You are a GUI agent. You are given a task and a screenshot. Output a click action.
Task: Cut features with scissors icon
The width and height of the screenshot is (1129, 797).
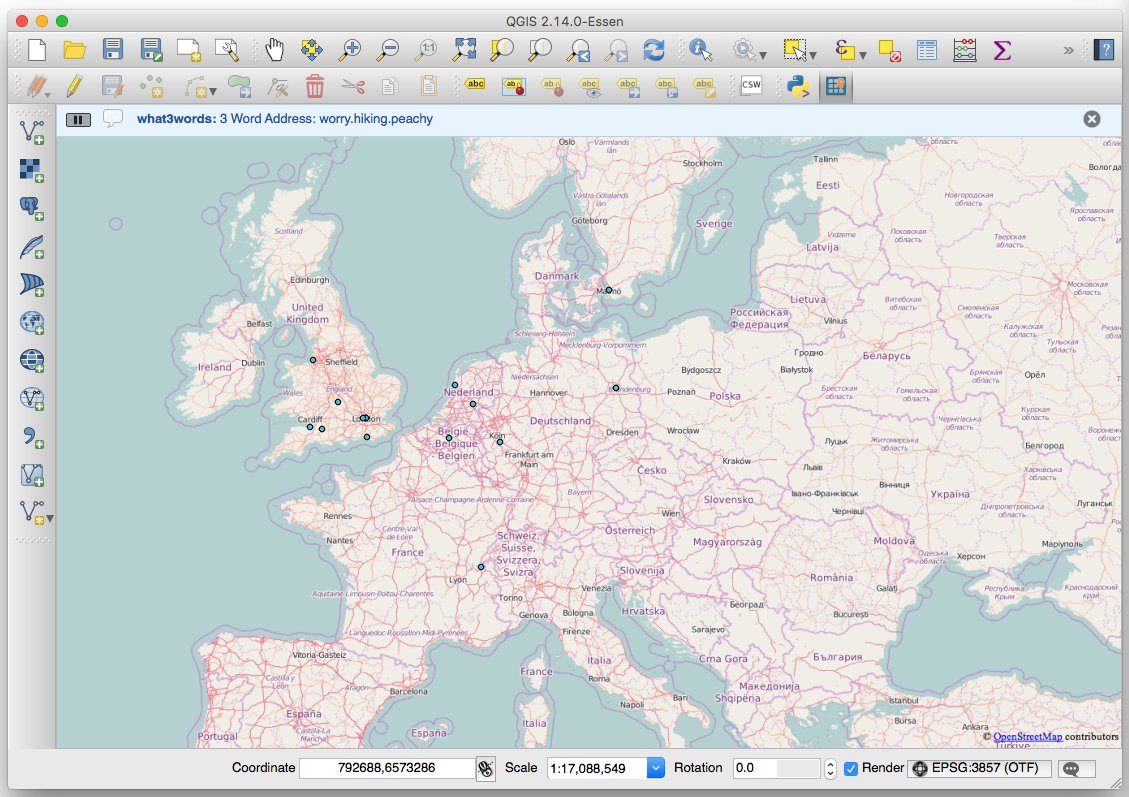(x=353, y=86)
